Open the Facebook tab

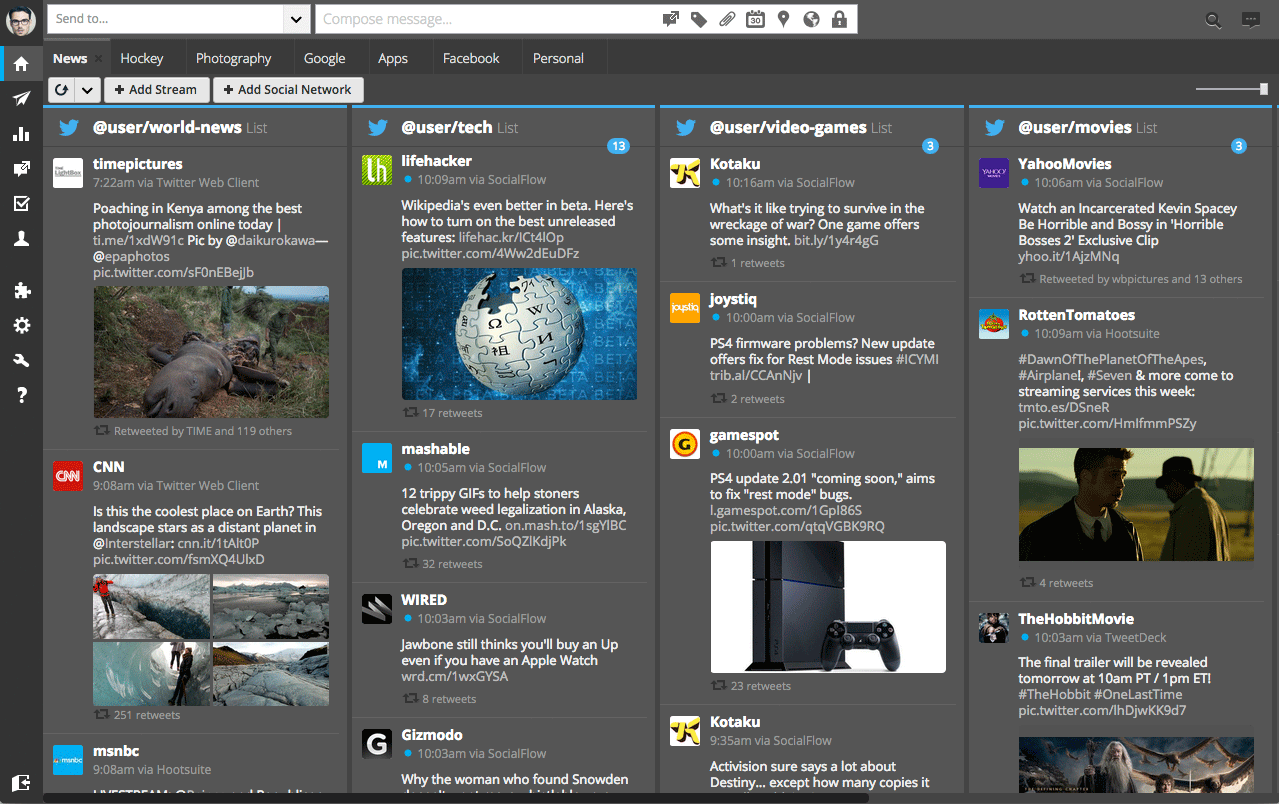[471, 57]
